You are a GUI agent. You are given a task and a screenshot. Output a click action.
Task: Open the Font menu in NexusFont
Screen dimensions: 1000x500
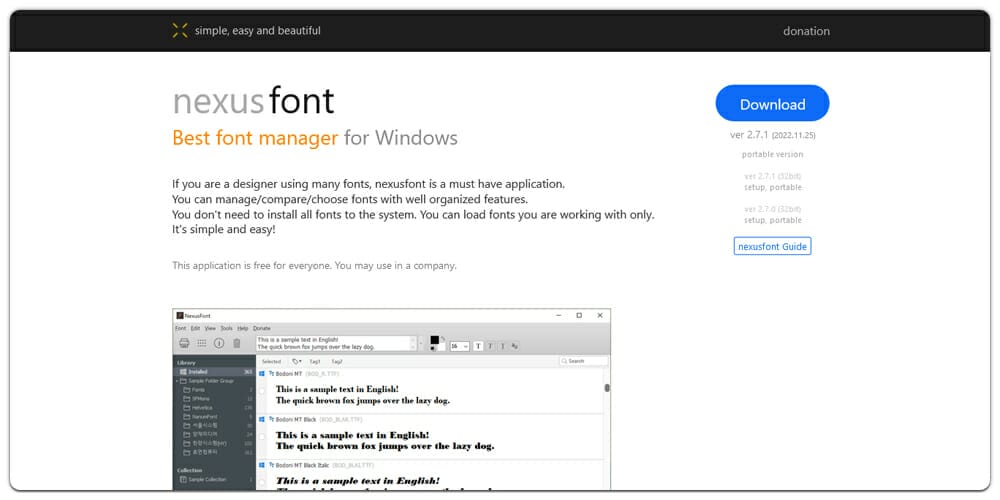click(x=180, y=328)
